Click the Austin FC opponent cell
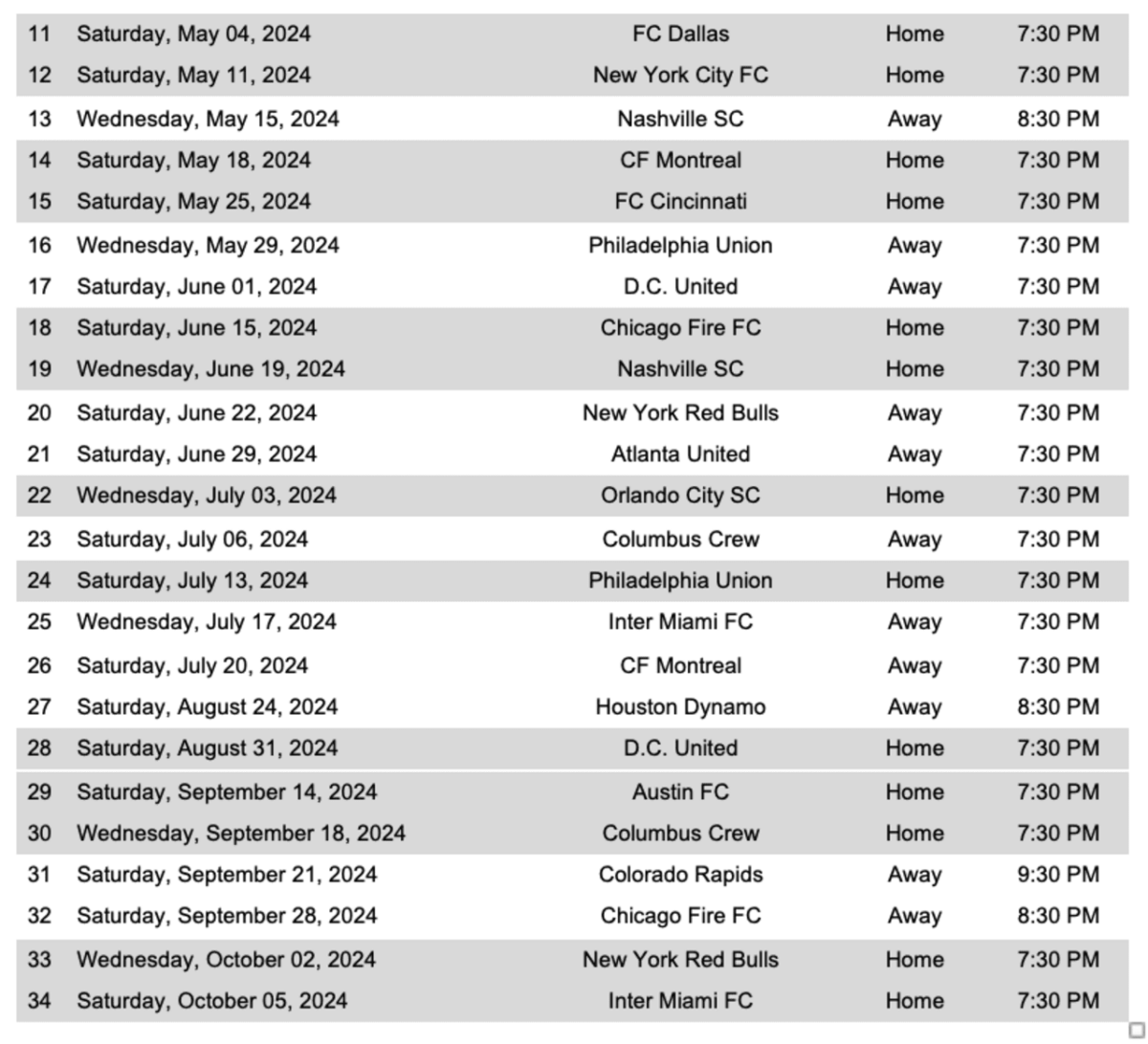Screen dimensions: 1148x1044 [x=680, y=792]
